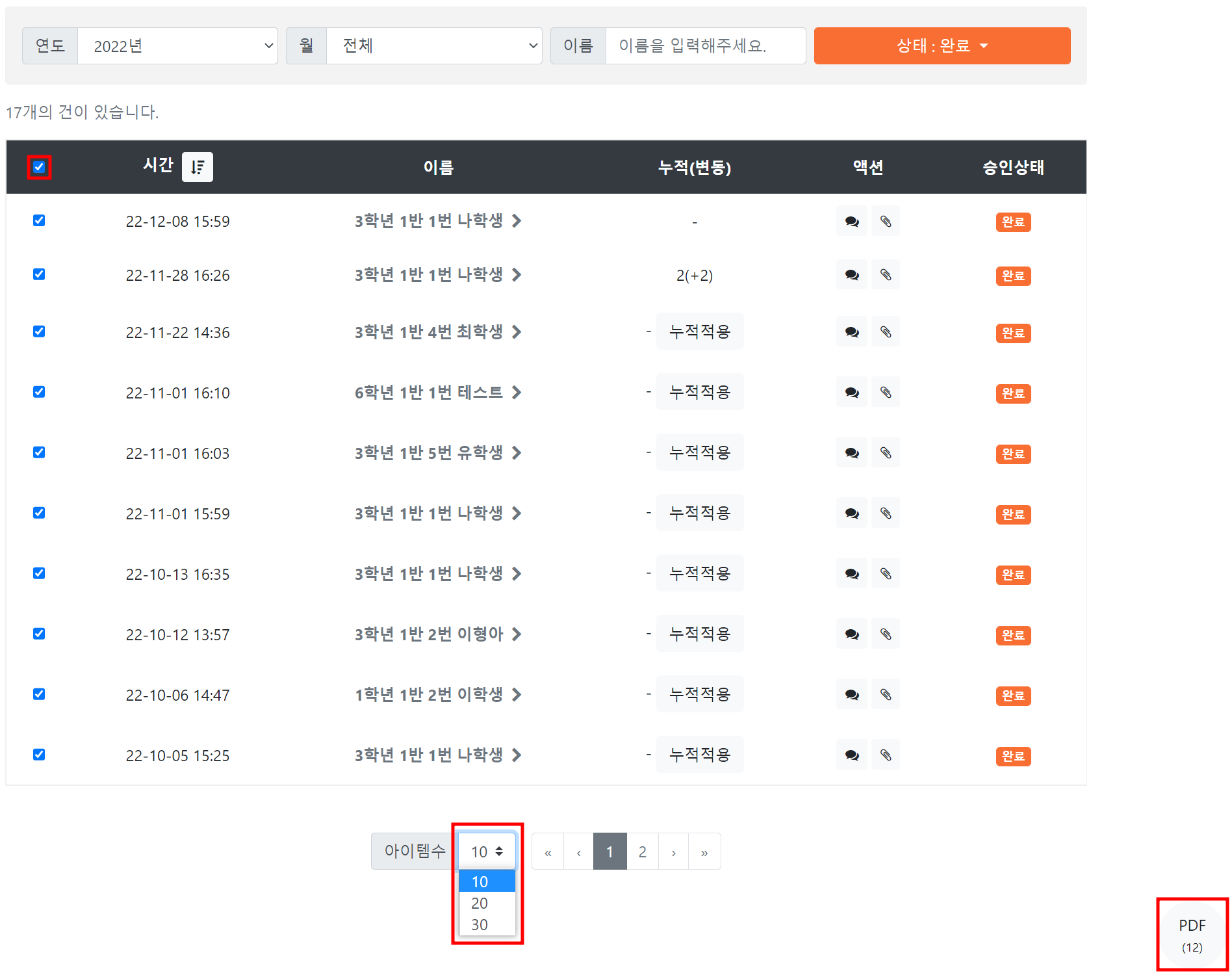Expand 1학년 1반 2번 이학생 details
The image size is (1232, 975).
(439, 695)
